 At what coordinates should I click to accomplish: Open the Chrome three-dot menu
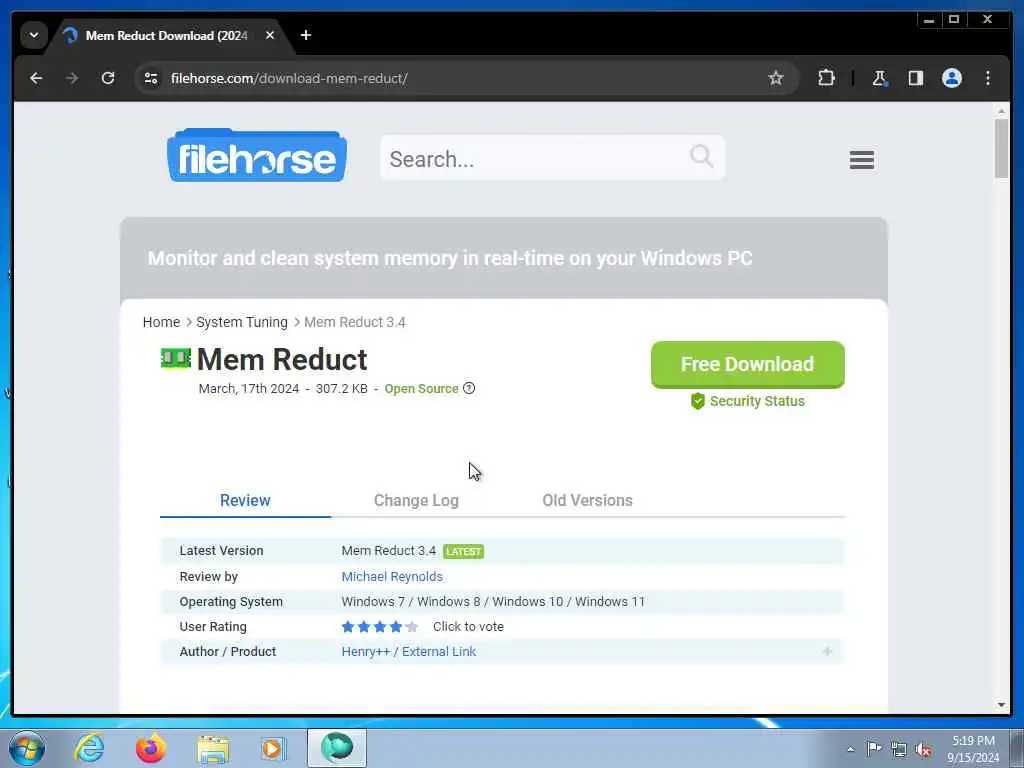pyautogui.click(x=987, y=78)
